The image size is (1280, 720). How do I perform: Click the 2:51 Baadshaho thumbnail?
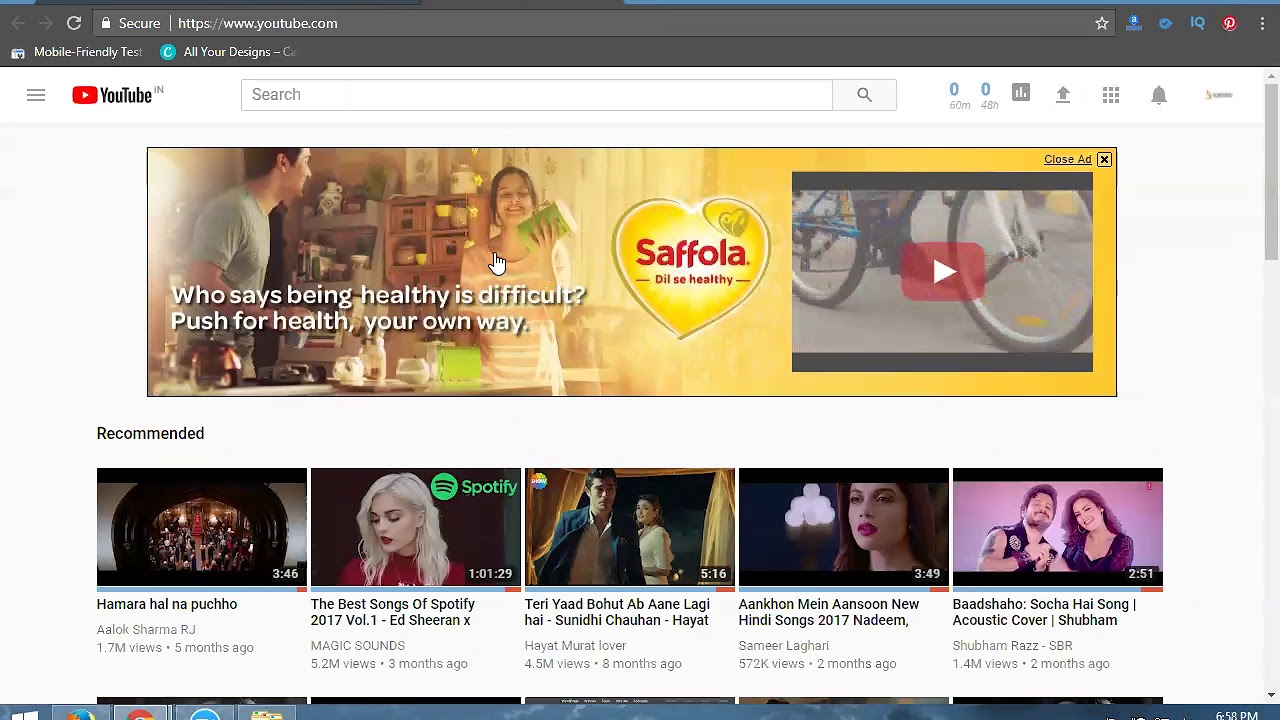click(x=1058, y=527)
